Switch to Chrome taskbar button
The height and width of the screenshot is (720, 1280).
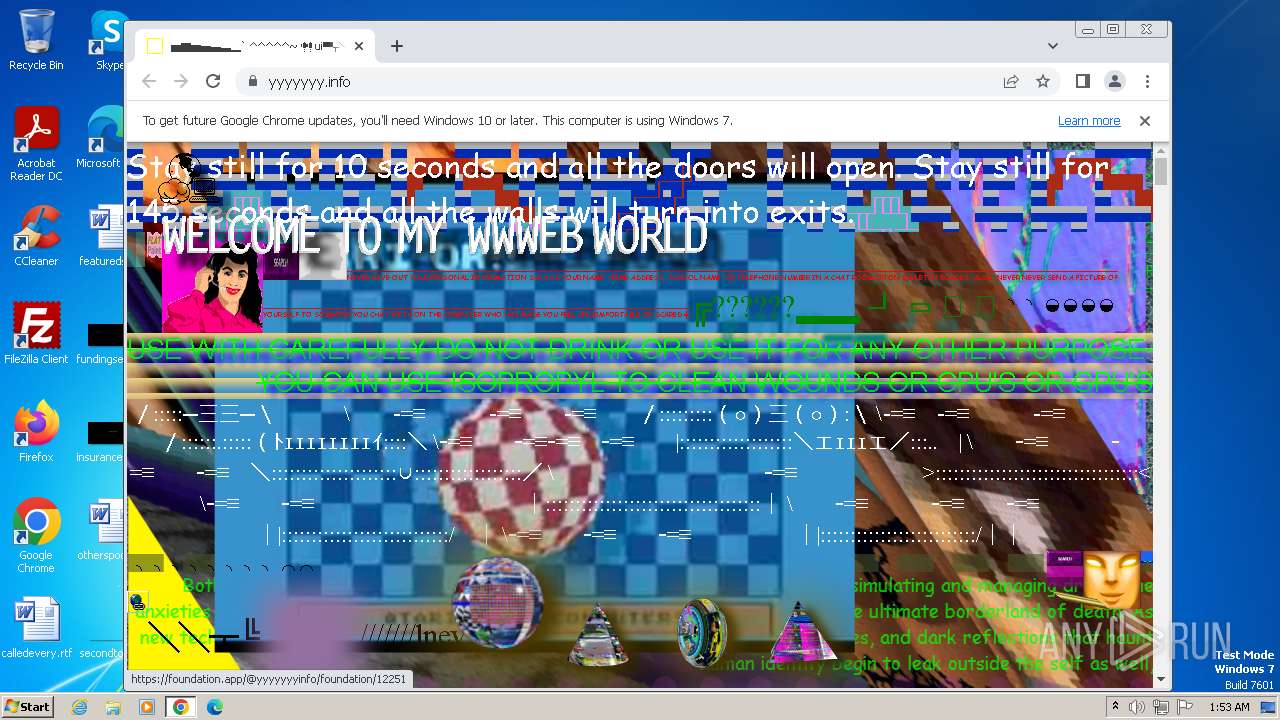(x=181, y=707)
